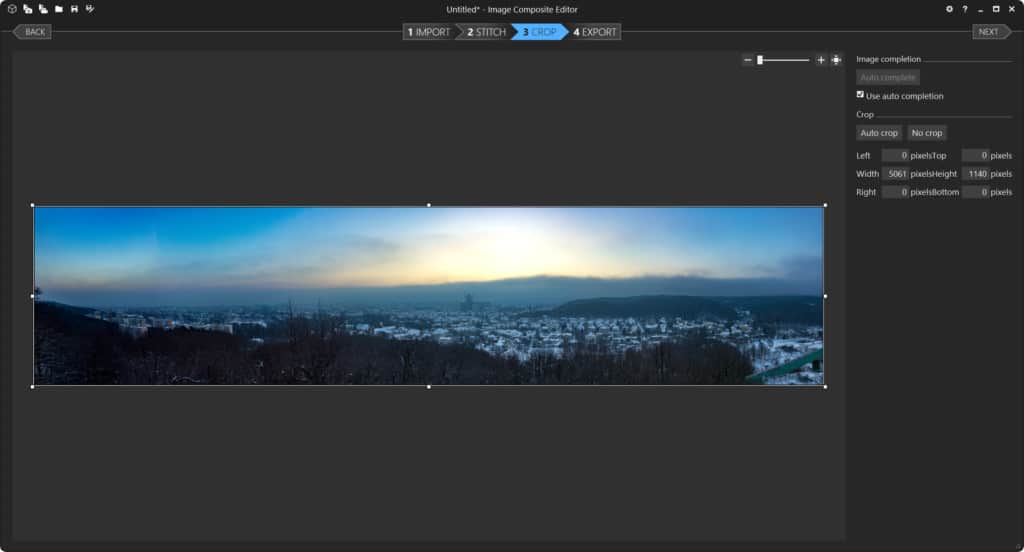Click the new panorama cube icon
This screenshot has width=1024, height=552.
[x=12, y=9]
